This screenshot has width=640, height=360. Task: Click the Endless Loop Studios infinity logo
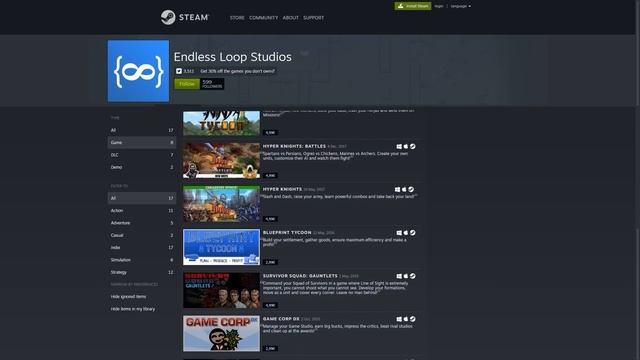138,71
